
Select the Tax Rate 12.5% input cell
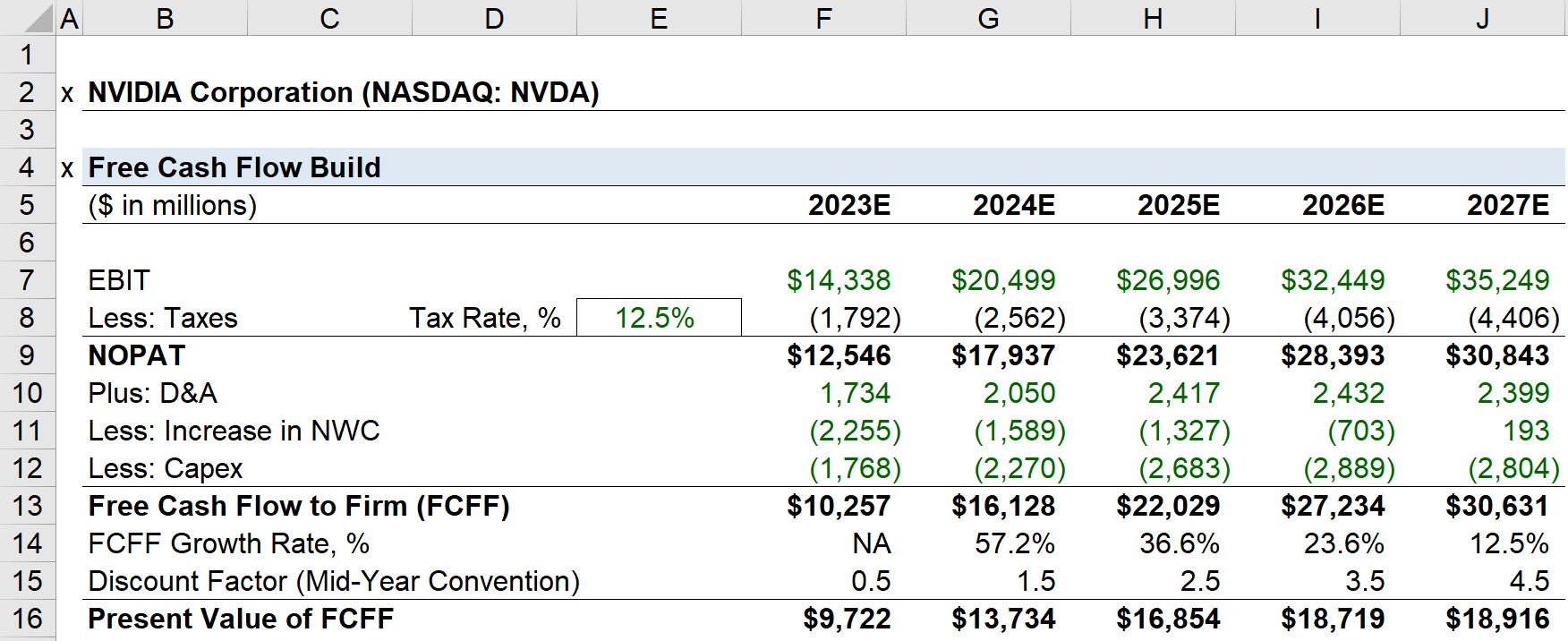(x=659, y=318)
